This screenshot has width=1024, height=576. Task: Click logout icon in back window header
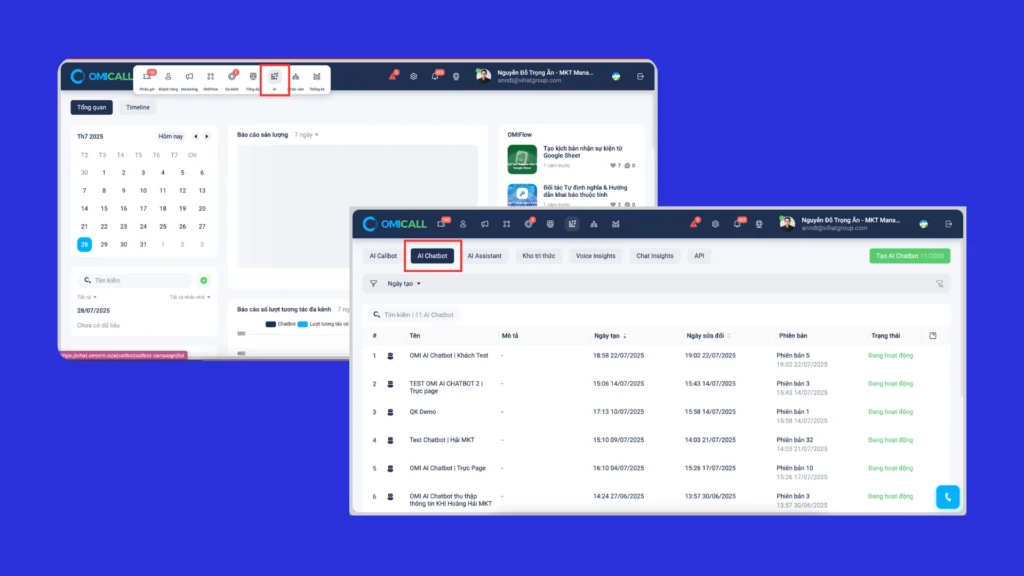coord(640,76)
